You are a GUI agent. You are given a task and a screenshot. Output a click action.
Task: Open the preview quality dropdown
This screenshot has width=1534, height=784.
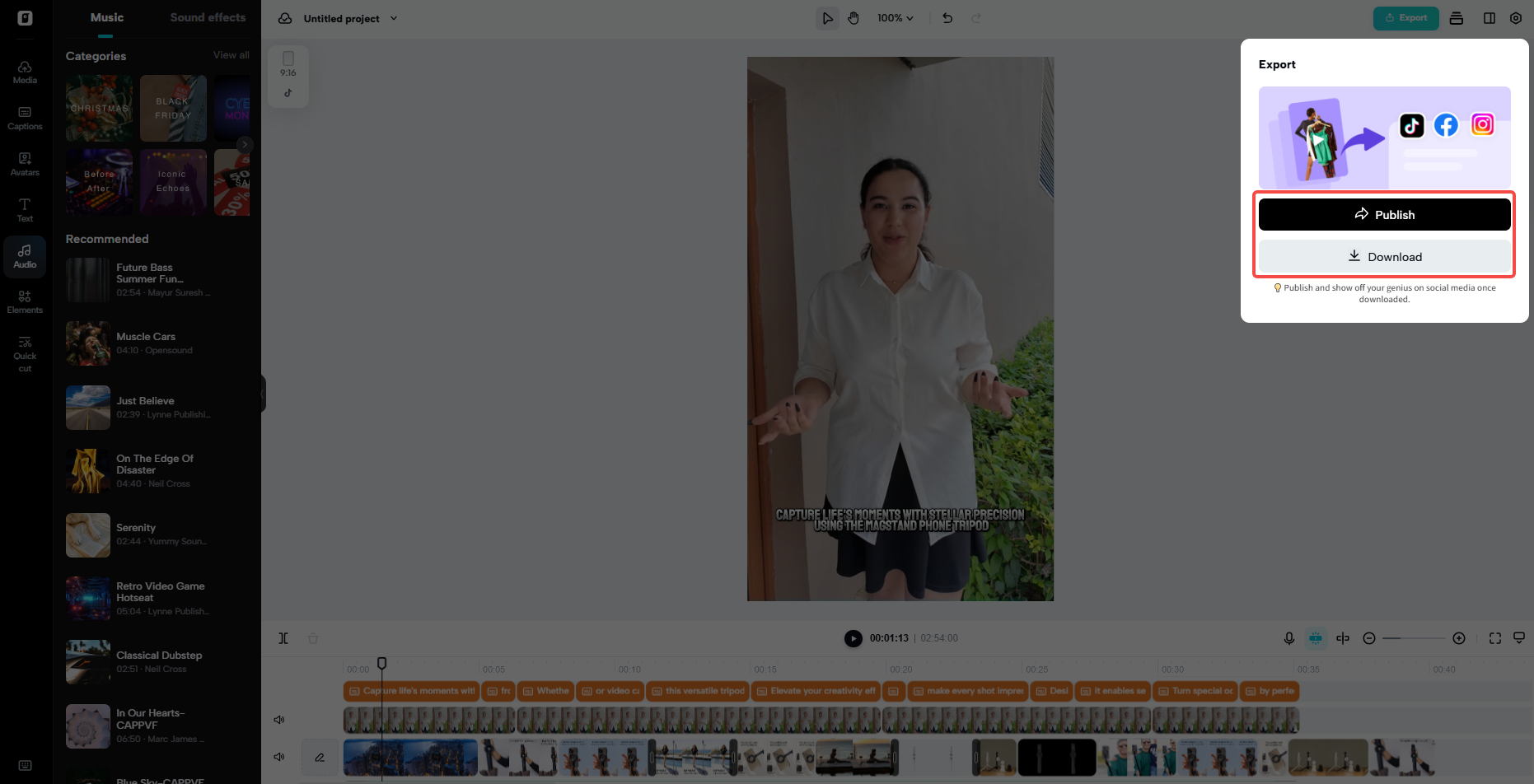1520,637
